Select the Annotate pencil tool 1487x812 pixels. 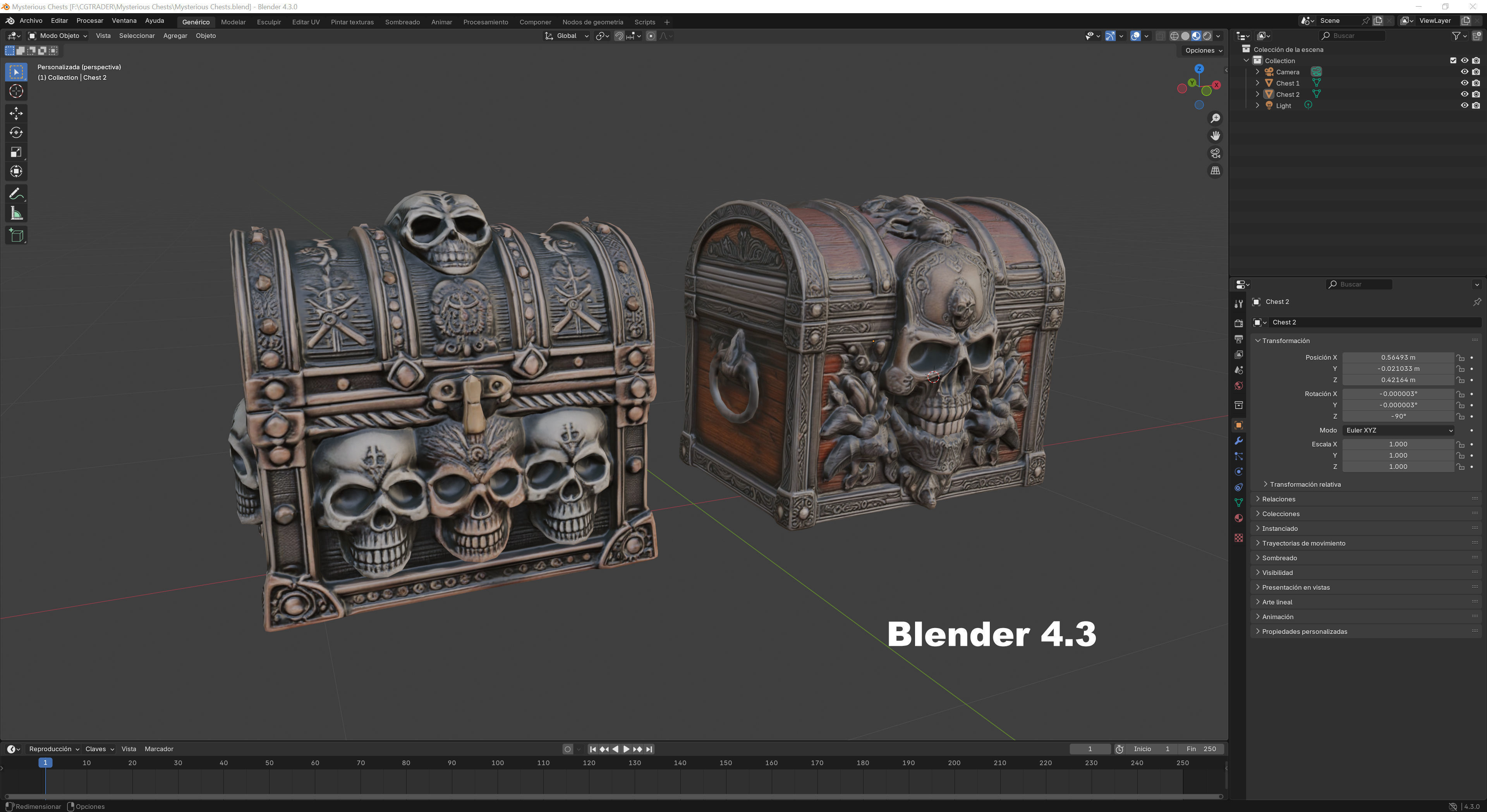[x=16, y=194]
